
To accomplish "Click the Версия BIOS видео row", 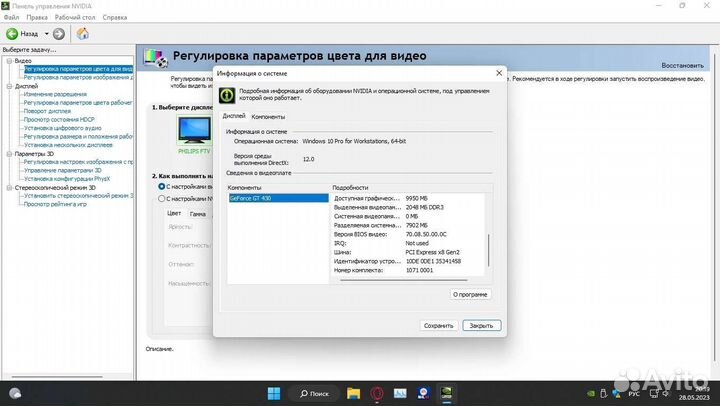I will point(408,234).
